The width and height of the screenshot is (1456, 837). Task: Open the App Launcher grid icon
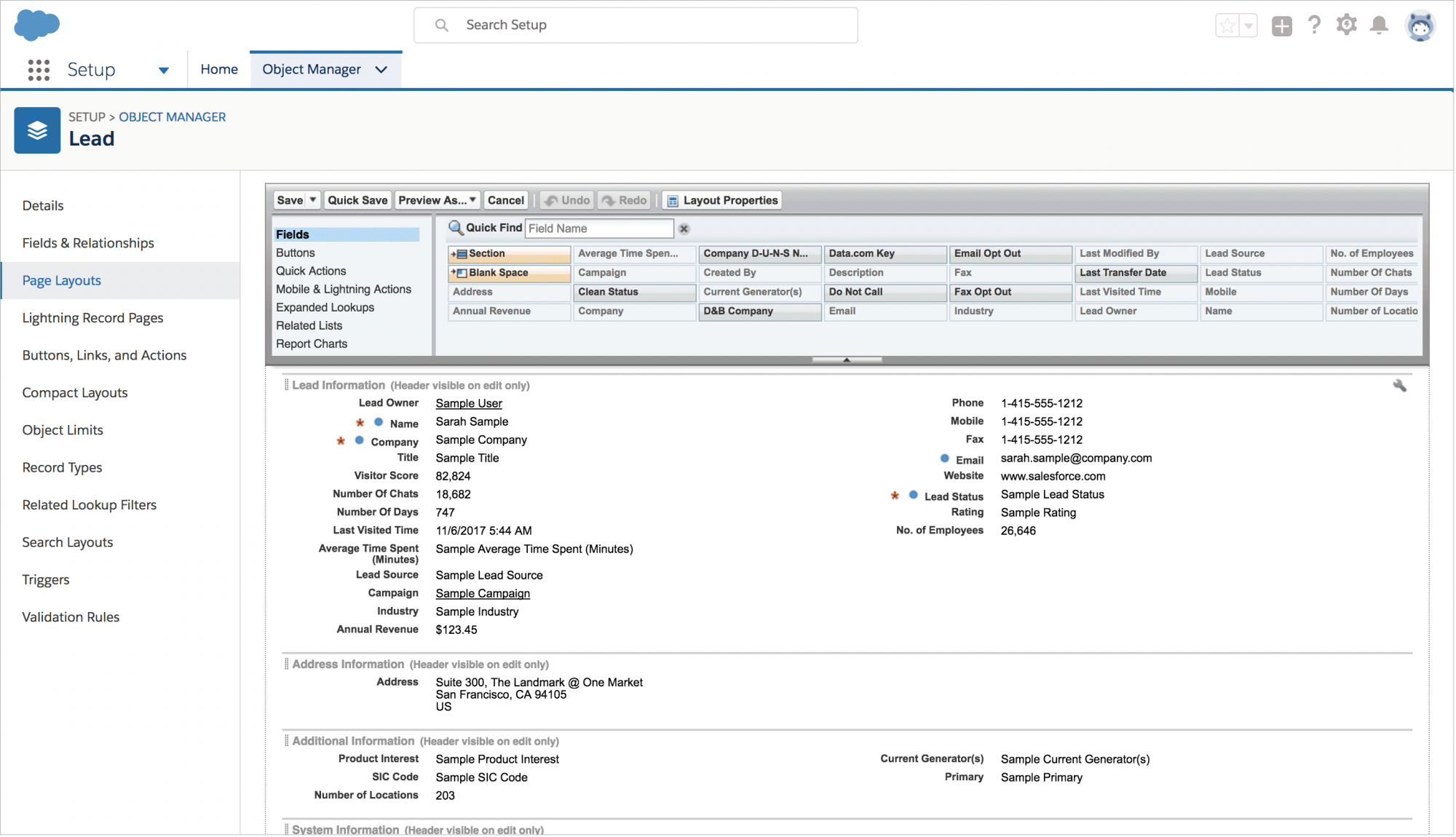[39, 70]
